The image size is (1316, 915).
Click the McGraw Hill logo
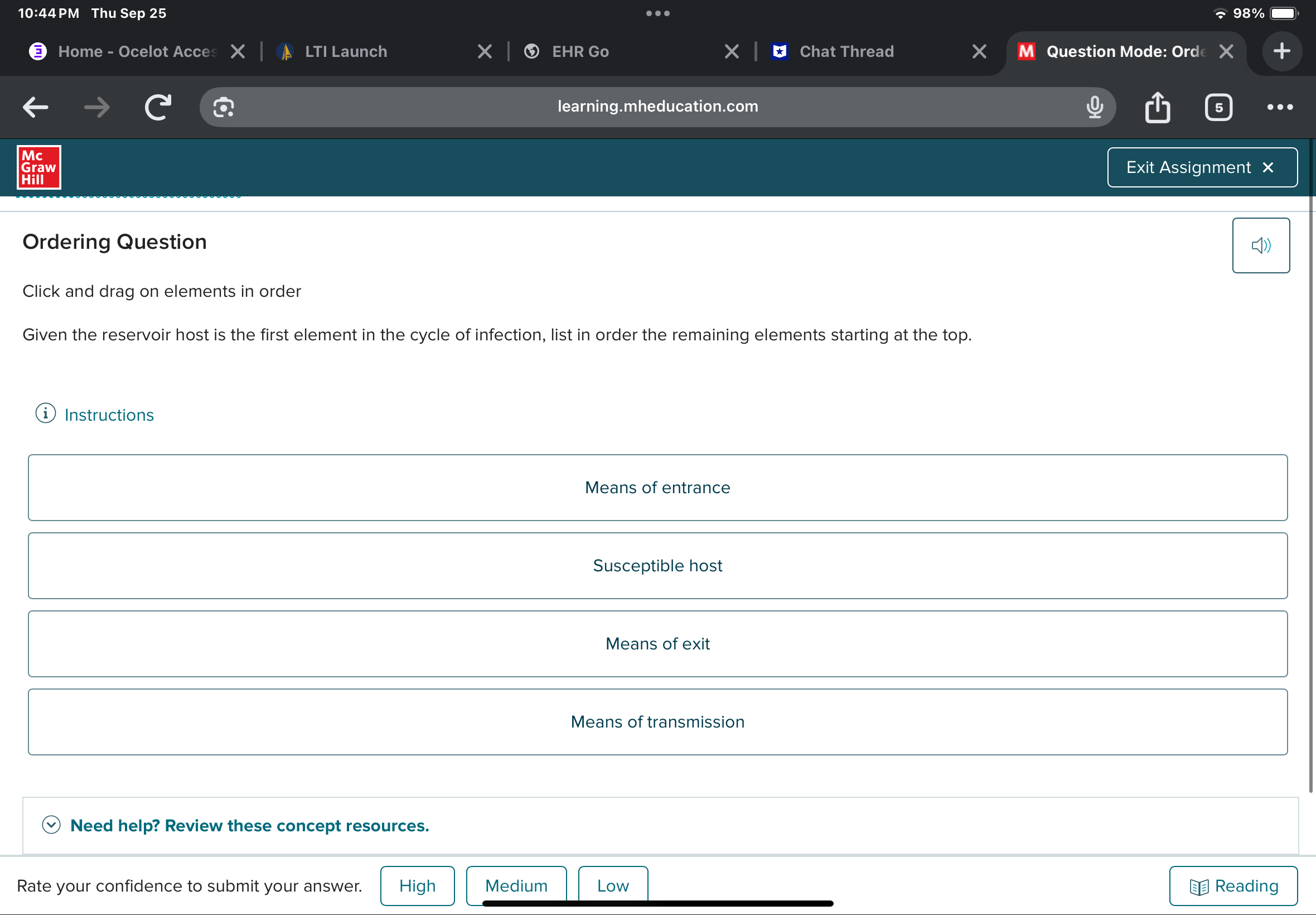tap(39, 167)
